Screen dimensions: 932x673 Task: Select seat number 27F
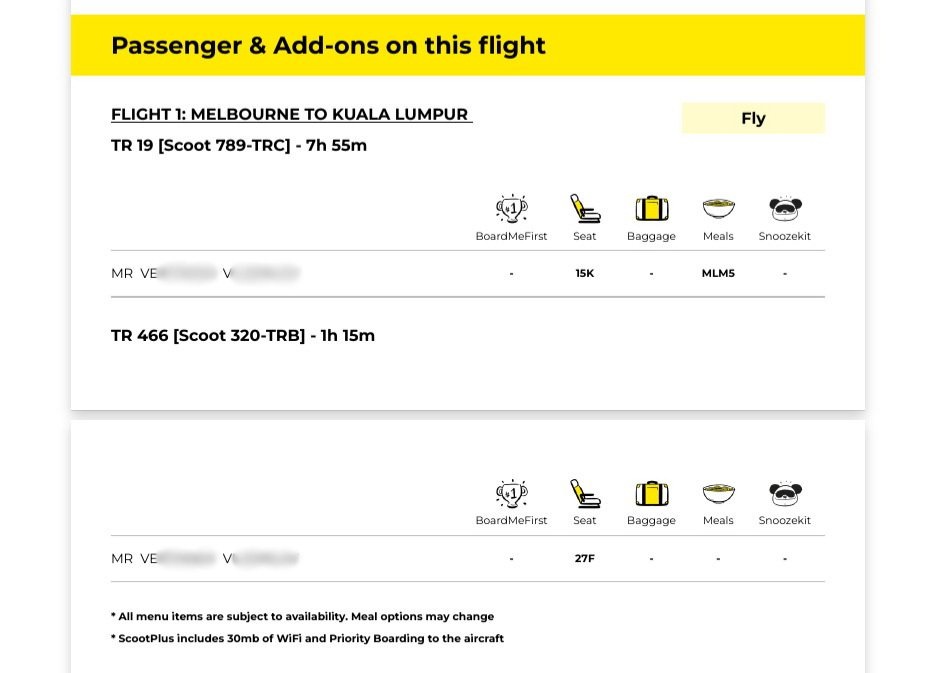[x=585, y=559]
